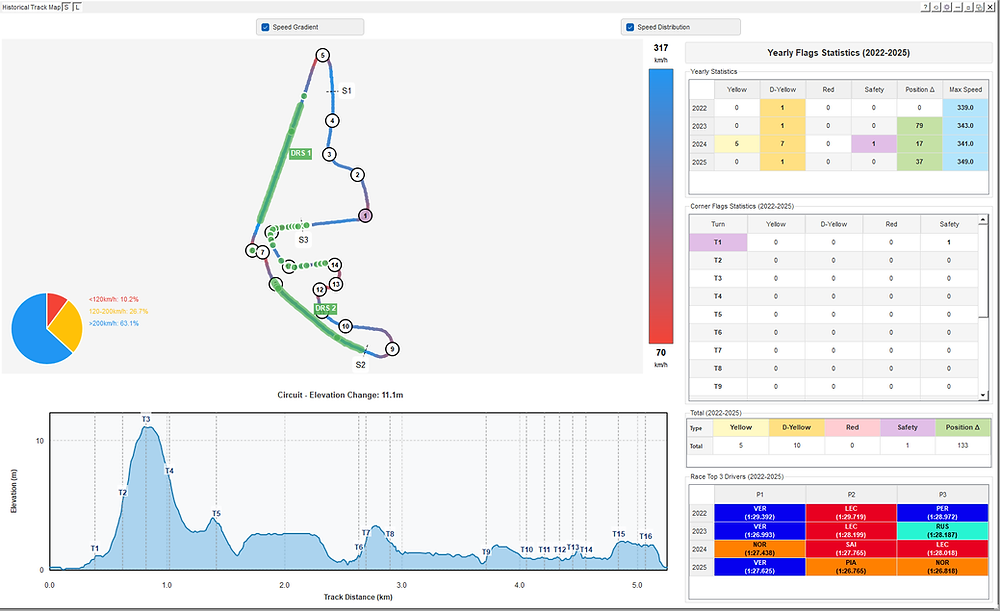Screen dimensions: 1000x611
Task: Toggle the Speed Gradient checkbox
Action: pyautogui.click(x=265, y=27)
